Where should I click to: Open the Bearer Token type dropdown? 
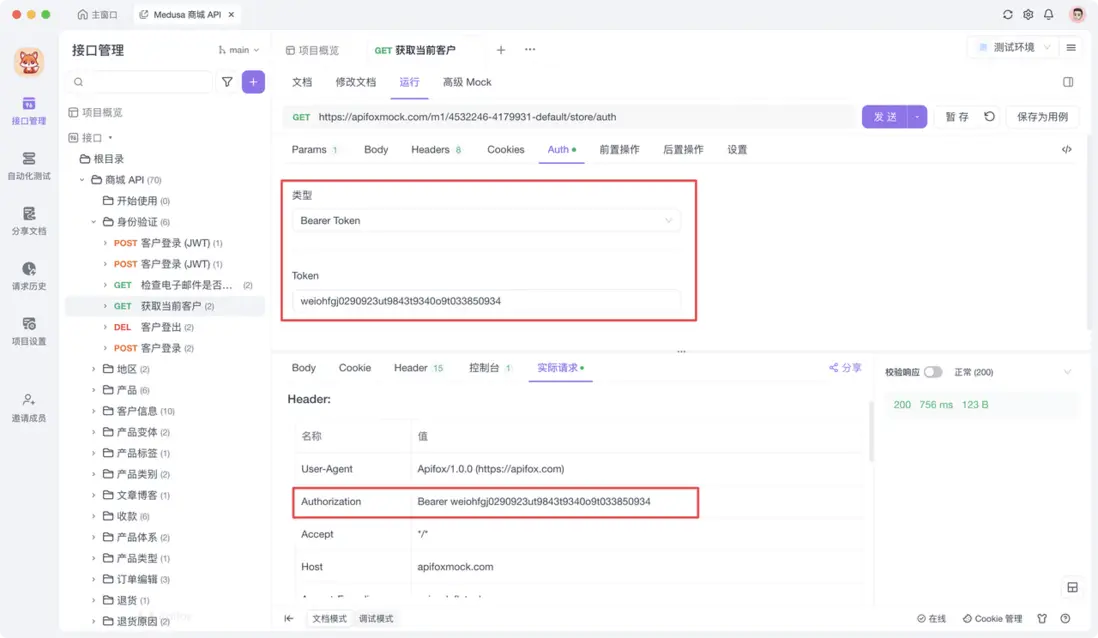486,220
